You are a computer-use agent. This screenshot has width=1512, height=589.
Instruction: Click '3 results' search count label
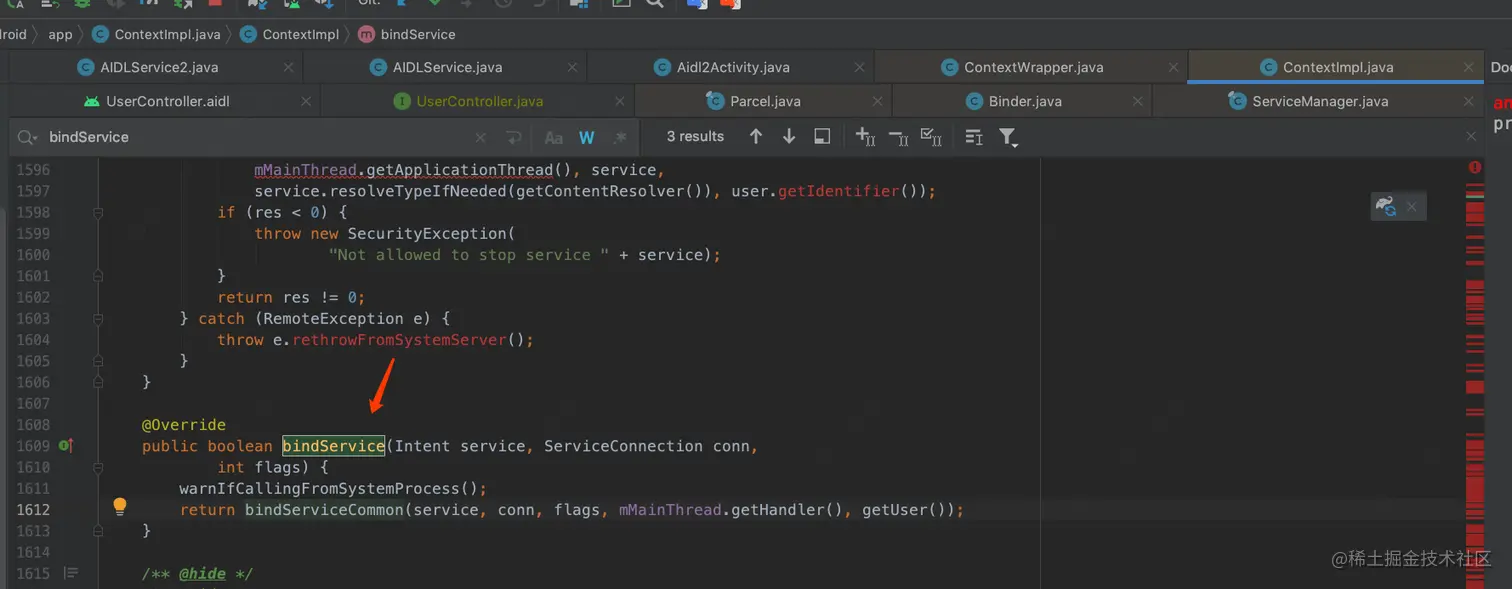tap(695, 137)
